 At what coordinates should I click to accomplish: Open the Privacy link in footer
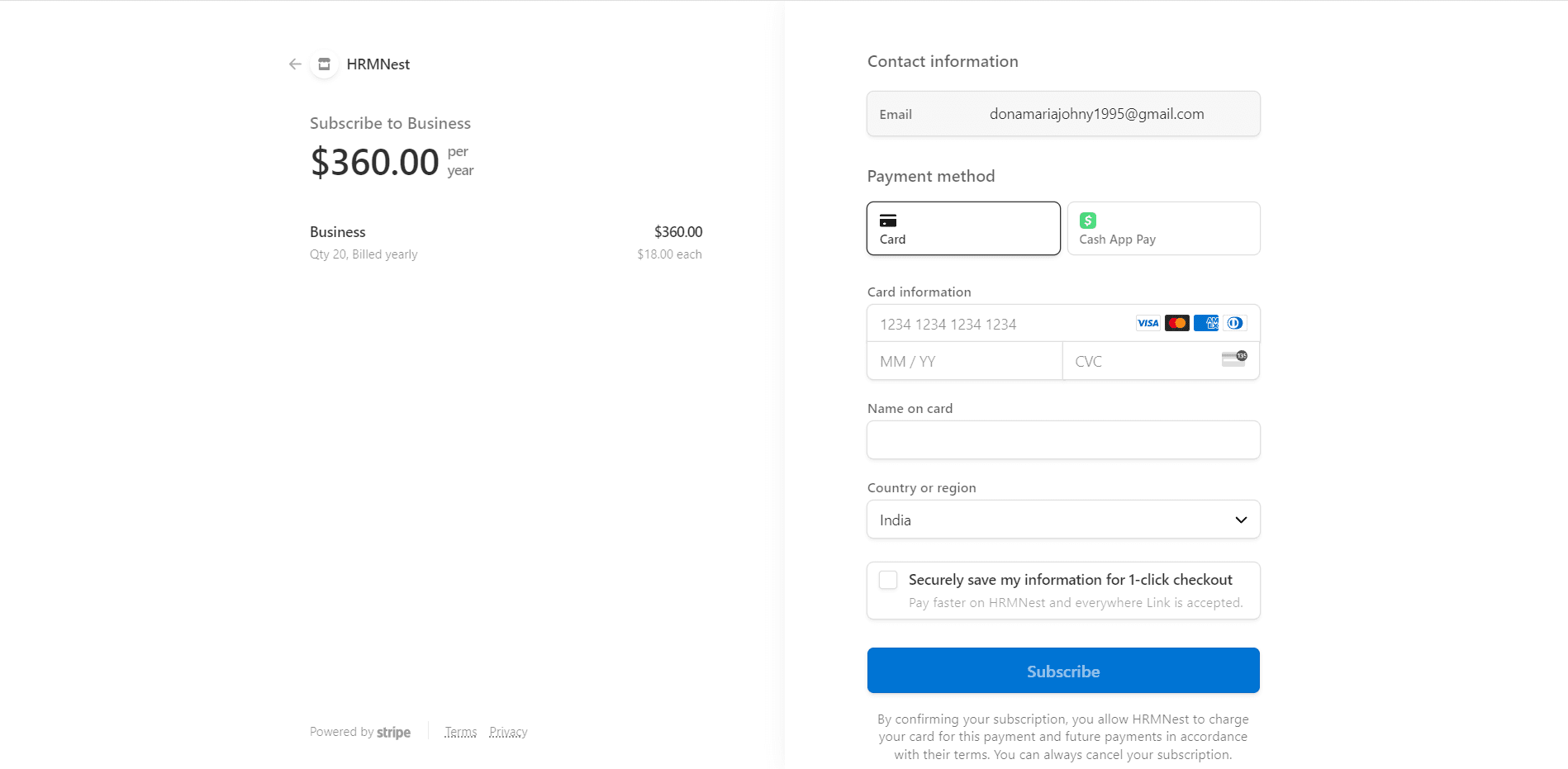(508, 732)
